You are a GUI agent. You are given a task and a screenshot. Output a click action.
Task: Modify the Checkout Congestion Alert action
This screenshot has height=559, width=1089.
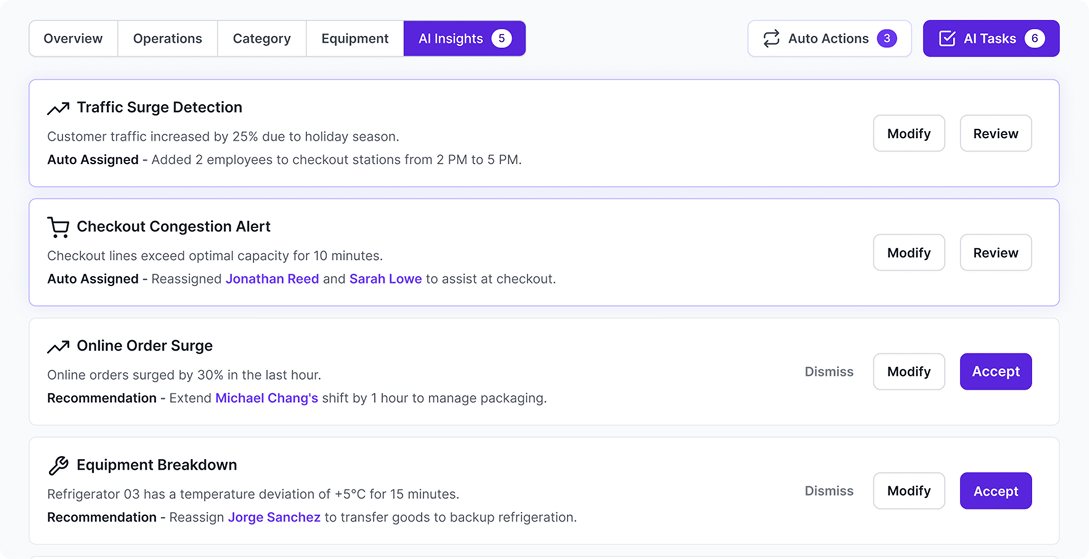click(909, 253)
